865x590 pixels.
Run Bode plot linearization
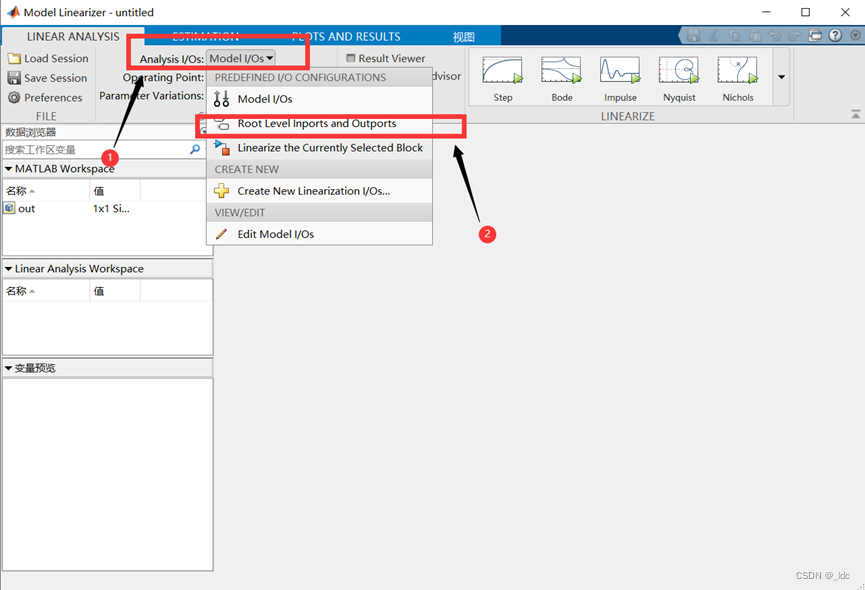562,78
